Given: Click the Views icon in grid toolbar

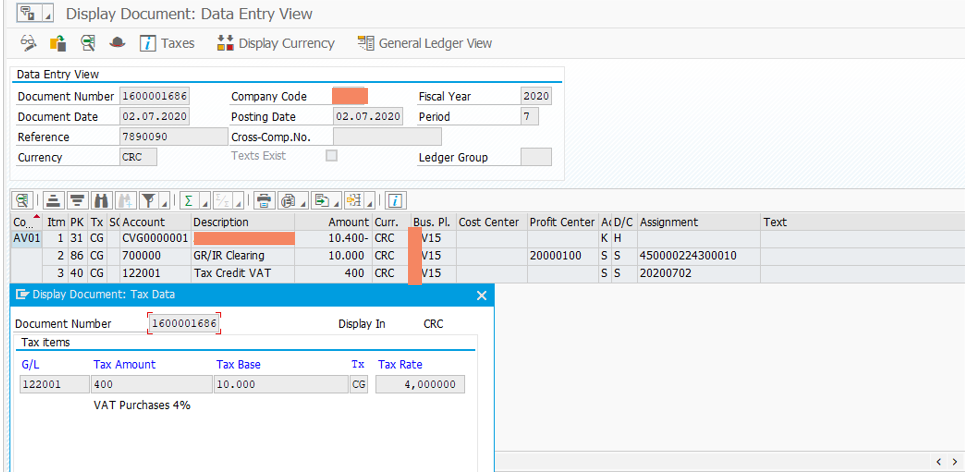Looking at the screenshot, I should [287, 201].
